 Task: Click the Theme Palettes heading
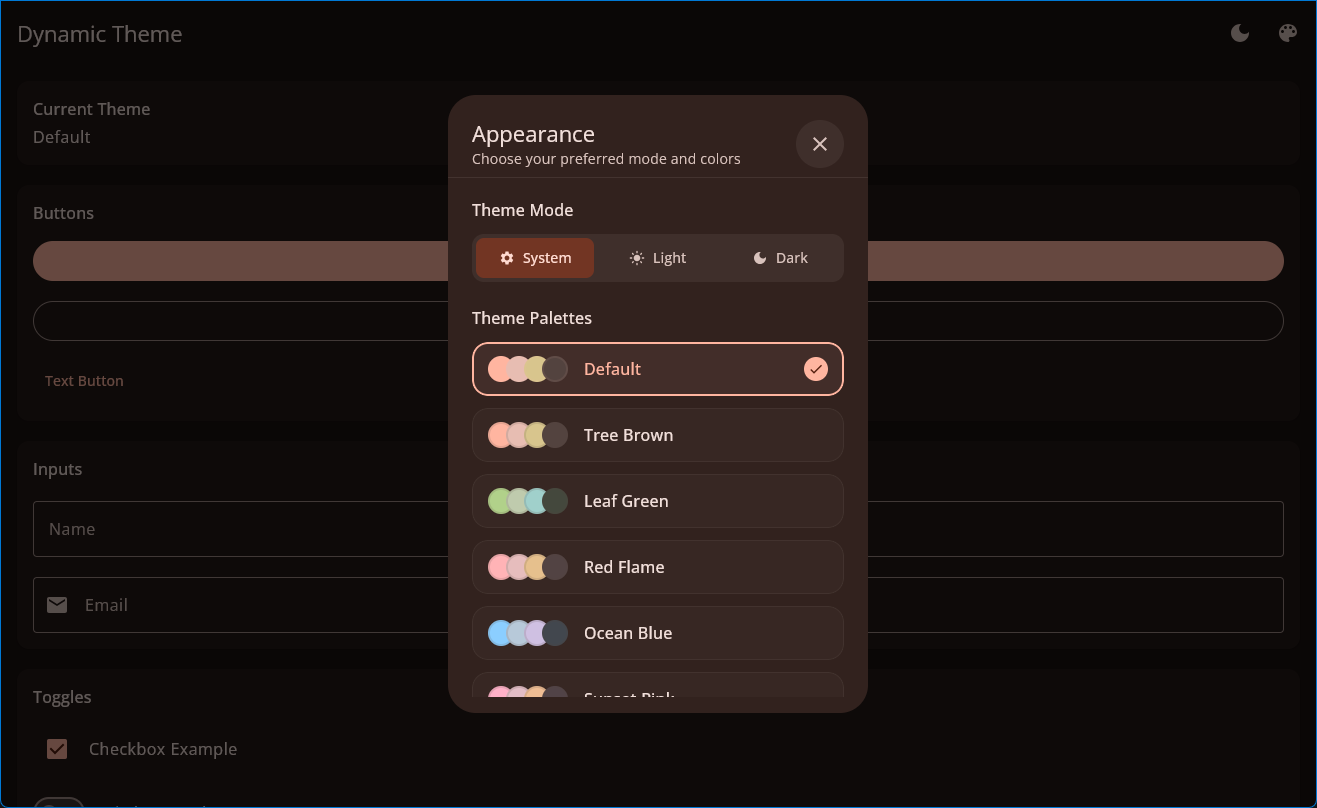(532, 318)
